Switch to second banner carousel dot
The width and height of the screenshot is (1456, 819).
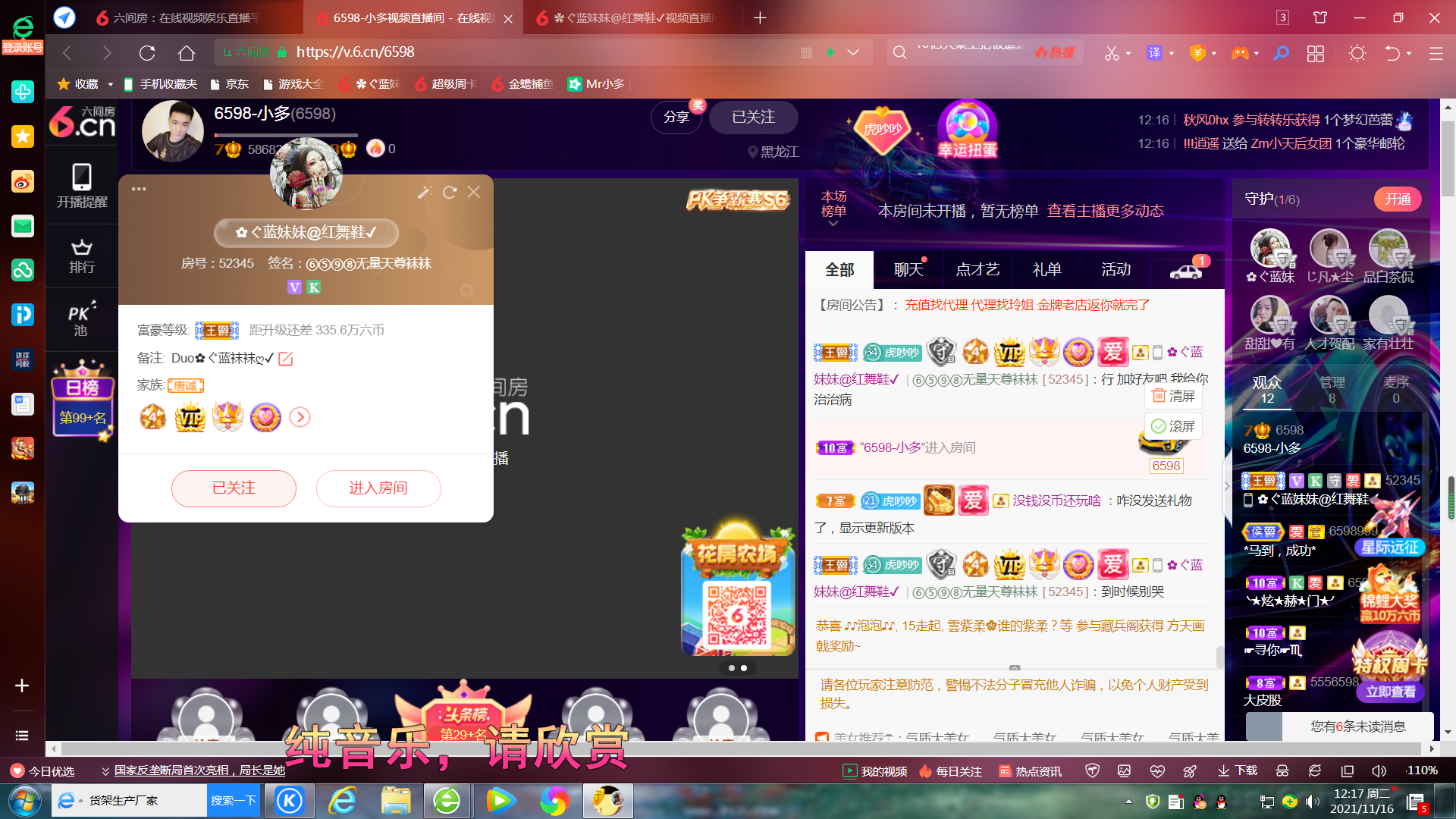(744, 668)
